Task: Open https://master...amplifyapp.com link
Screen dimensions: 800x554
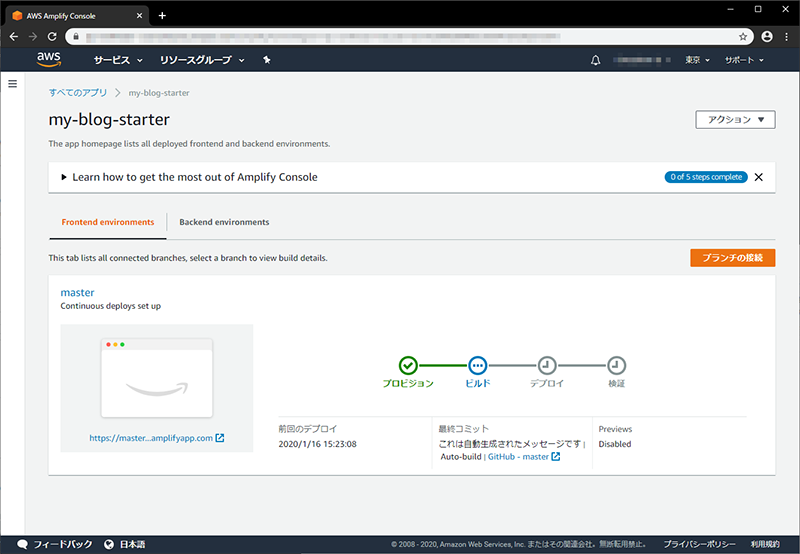Action: (151, 438)
